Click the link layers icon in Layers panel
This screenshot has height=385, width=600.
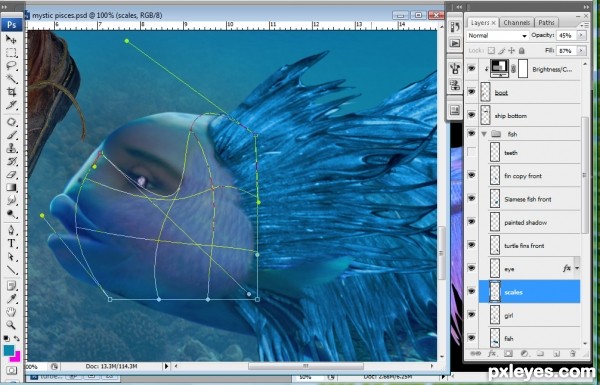tap(475, 354)
